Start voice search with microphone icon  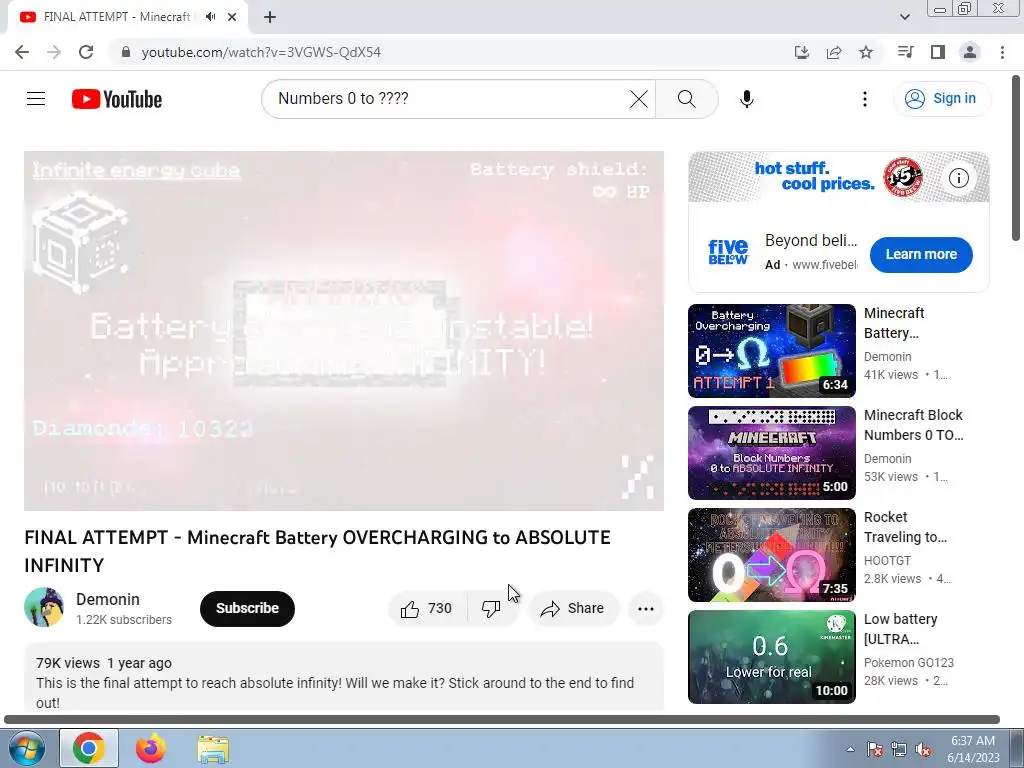[746, 99]
